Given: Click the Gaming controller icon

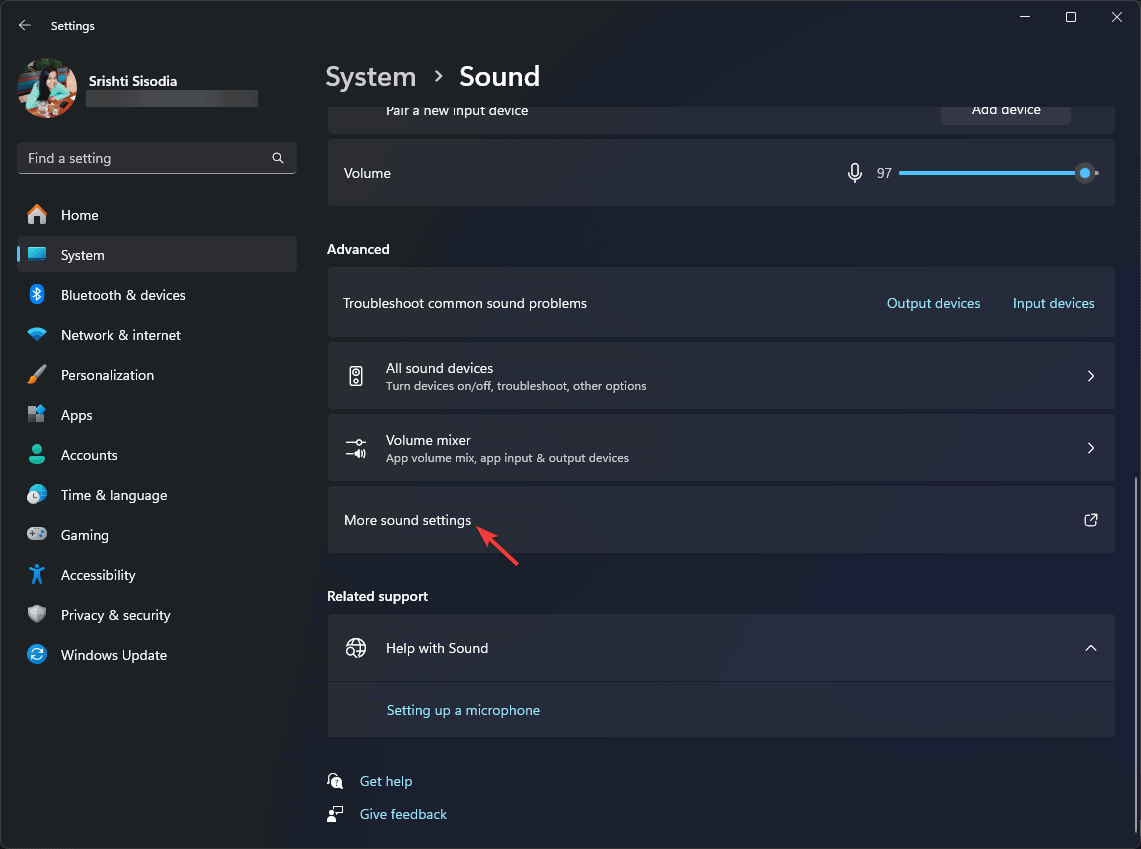Looking at the screenshot, I should 37,535.
